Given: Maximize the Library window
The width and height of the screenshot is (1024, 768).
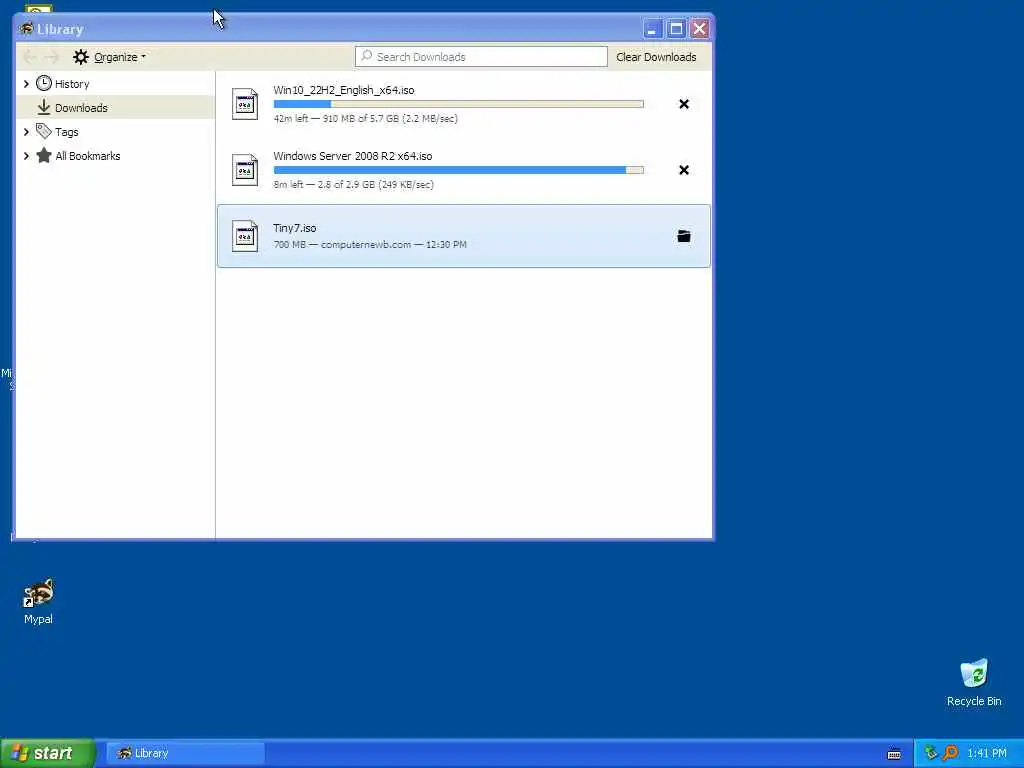Looking at the screenshot, I should [676, 29].
